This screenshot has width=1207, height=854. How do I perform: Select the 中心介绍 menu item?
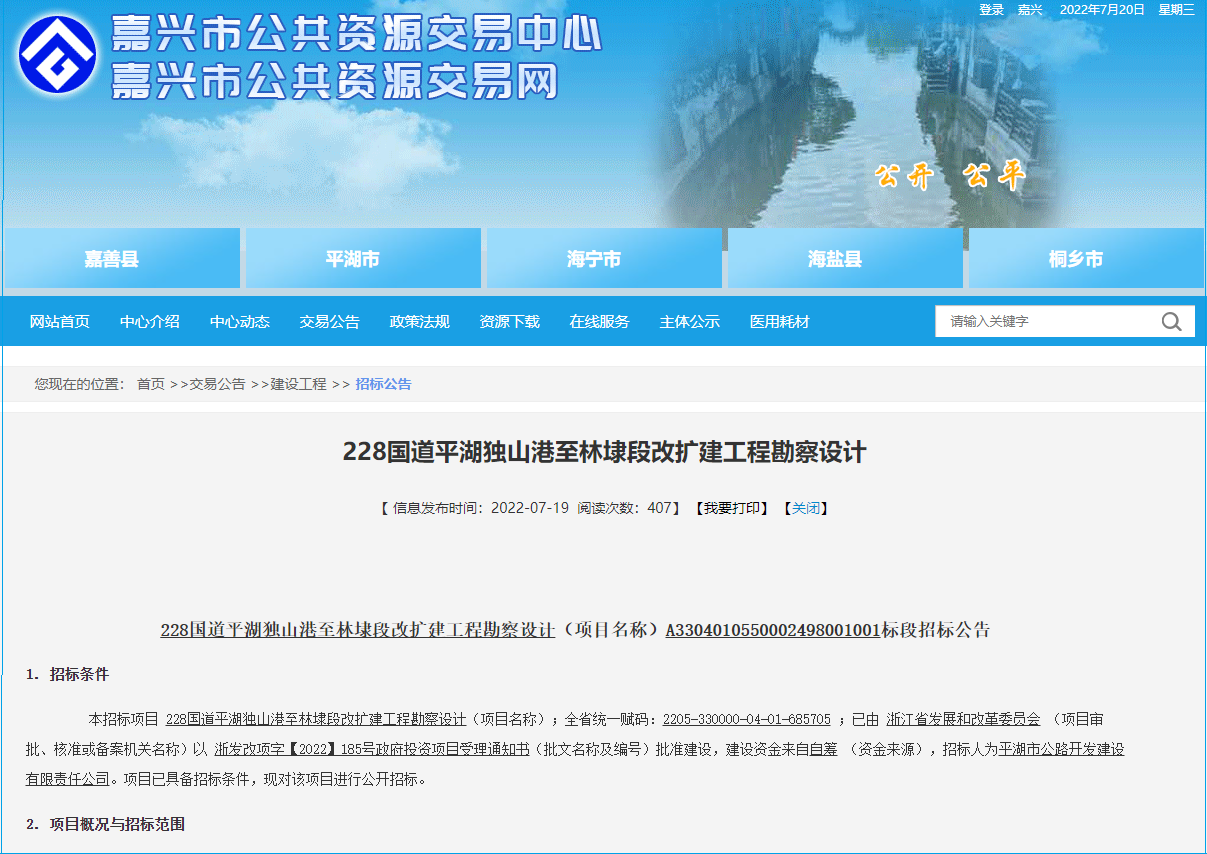pos(150,322)
